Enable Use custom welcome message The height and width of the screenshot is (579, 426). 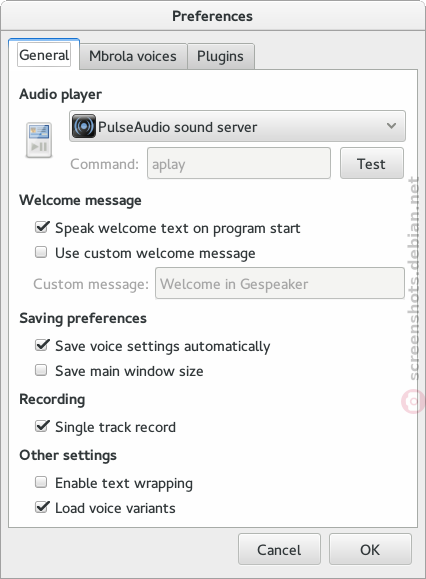click(x=41, y=253)
